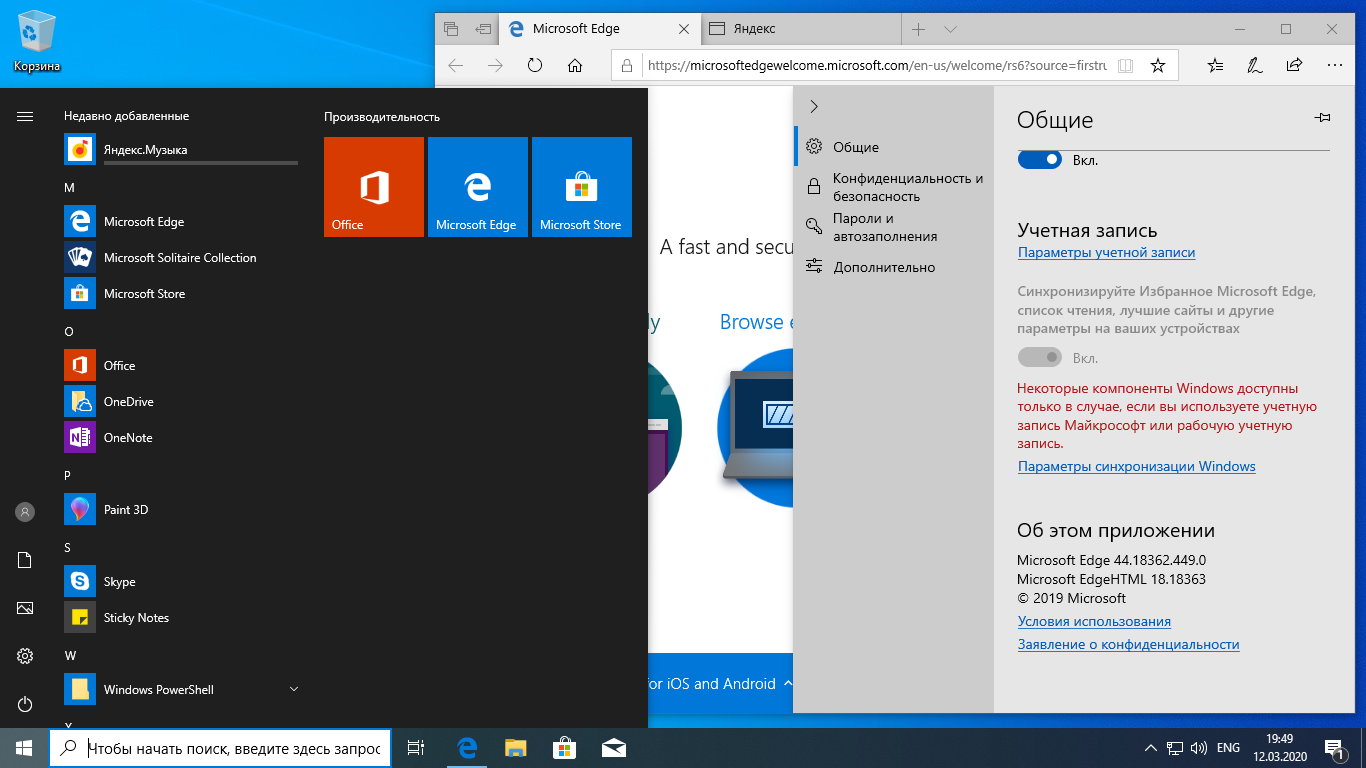This screenshot has height=768, width=1366.
Task: Select Пароли и автозаполнения section
Action: (895, 228)
